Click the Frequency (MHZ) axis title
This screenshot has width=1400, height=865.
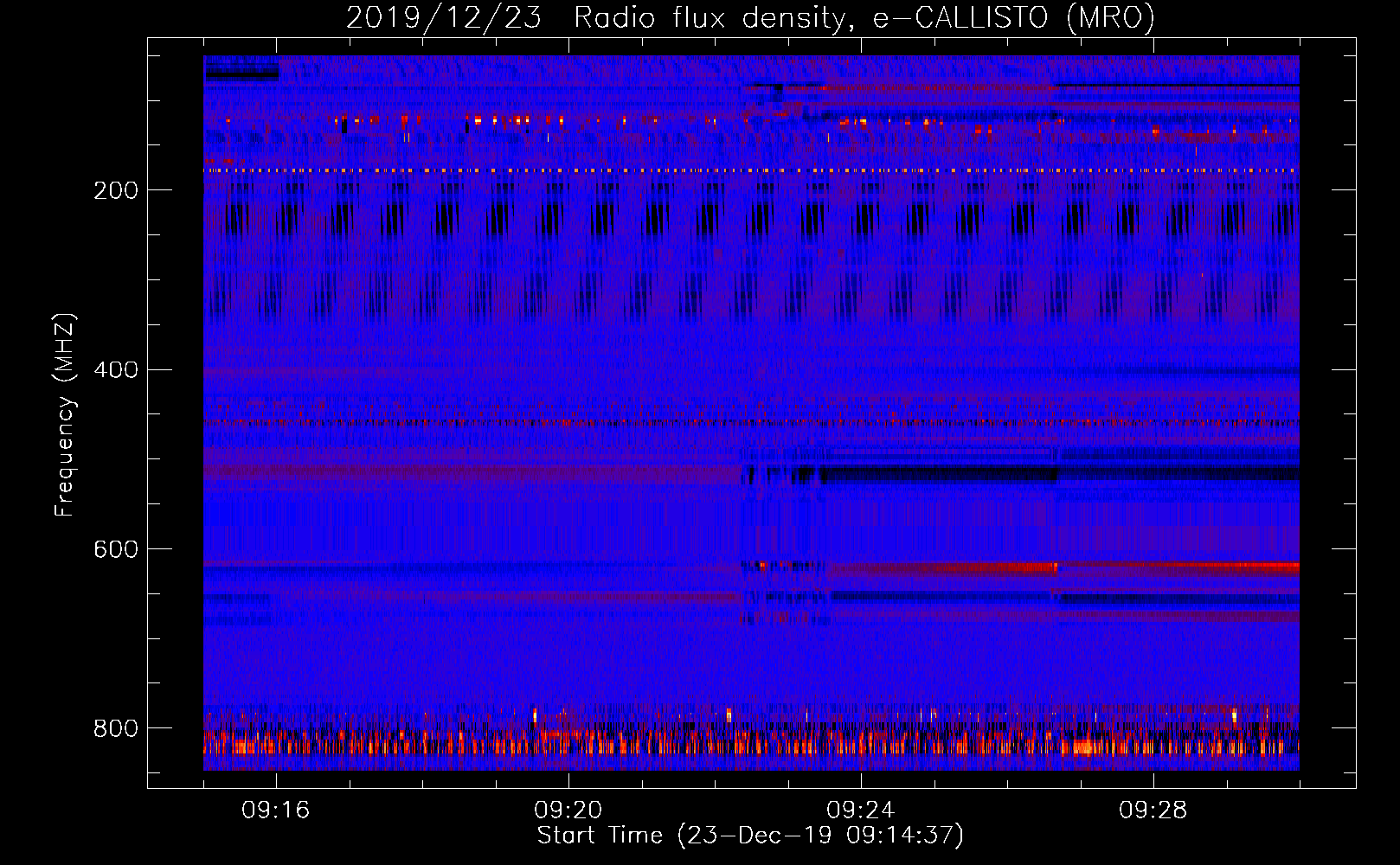(65, 414)
